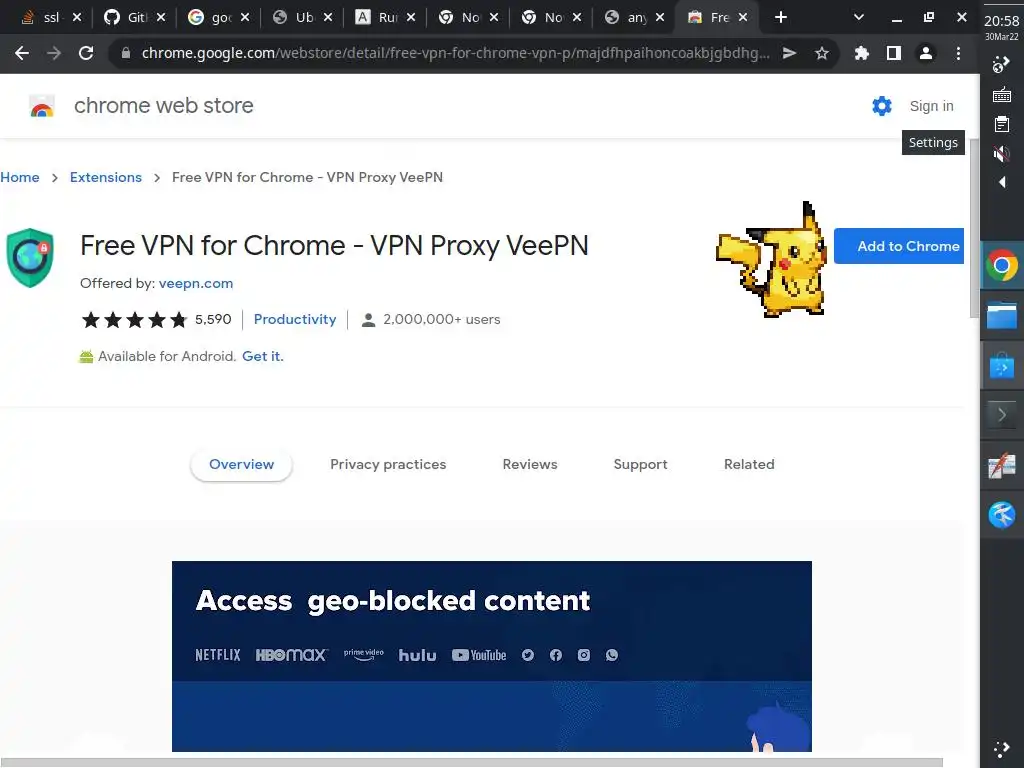1024x768 pixels.
Task: Open the tab search dropdown arrow
Action: pos(859,18)
